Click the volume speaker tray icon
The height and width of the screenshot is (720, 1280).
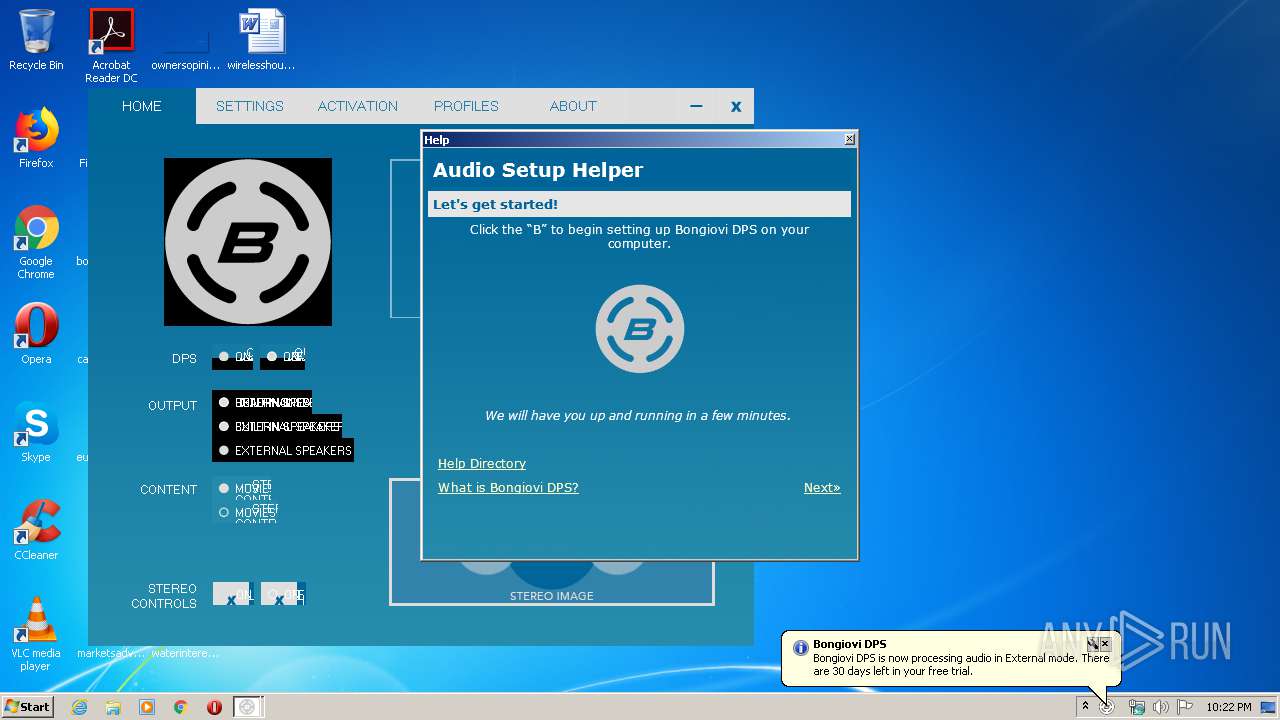point(1161,707)
